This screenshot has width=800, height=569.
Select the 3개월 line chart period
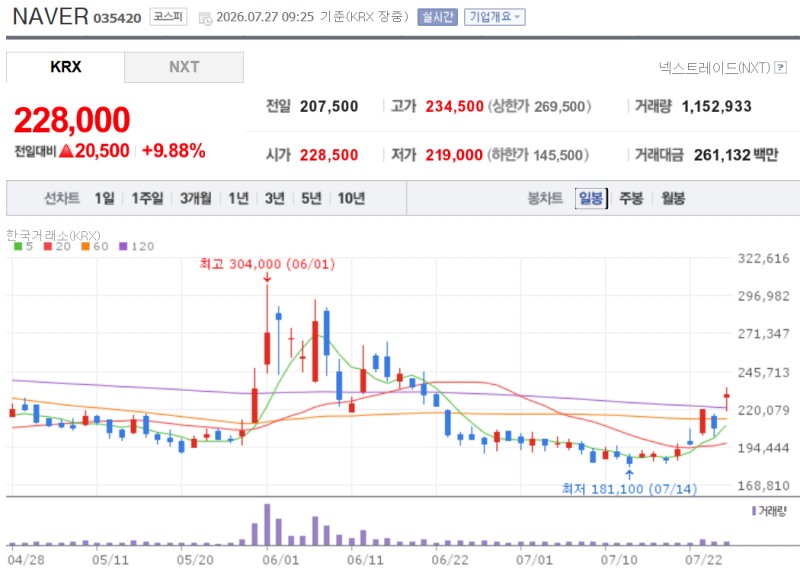point(195,198)
